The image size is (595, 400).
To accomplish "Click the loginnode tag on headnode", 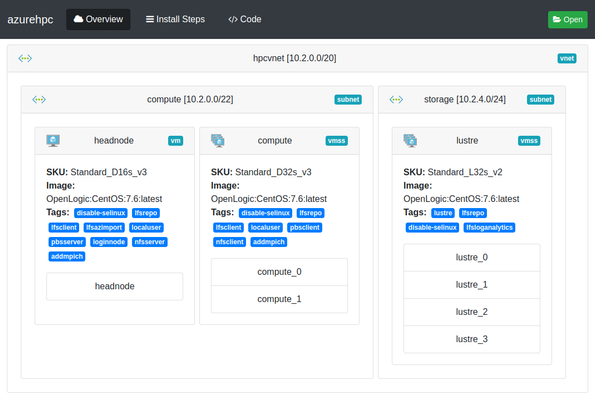I will pyautogui.click(x=109, y=242).
